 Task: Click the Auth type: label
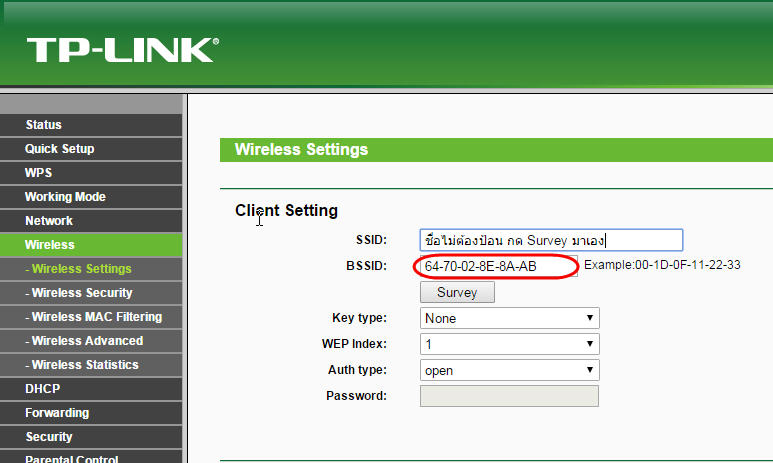(x=357, y=370)
